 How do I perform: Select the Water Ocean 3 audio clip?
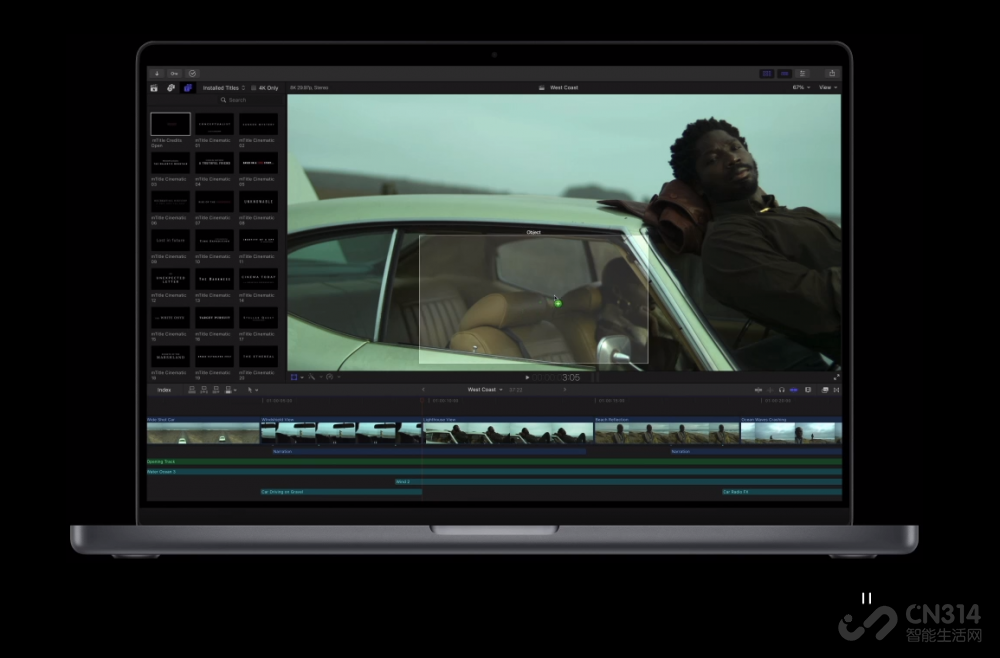[x=494, y=472]
